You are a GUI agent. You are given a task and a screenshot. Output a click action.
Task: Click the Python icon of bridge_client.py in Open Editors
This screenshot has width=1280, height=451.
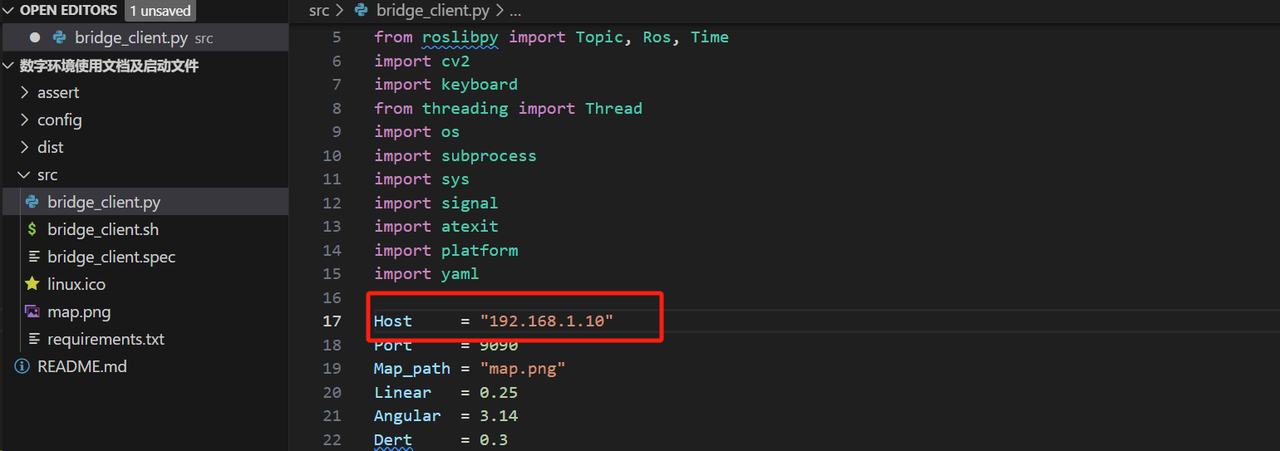(x=60, y=38)
